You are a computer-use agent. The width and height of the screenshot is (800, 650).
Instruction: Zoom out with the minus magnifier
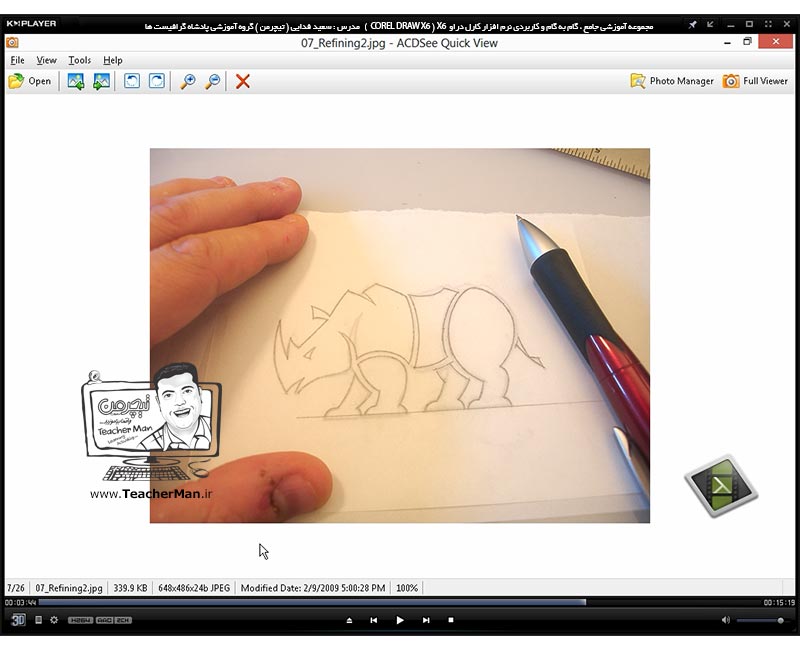pos(213,81)
